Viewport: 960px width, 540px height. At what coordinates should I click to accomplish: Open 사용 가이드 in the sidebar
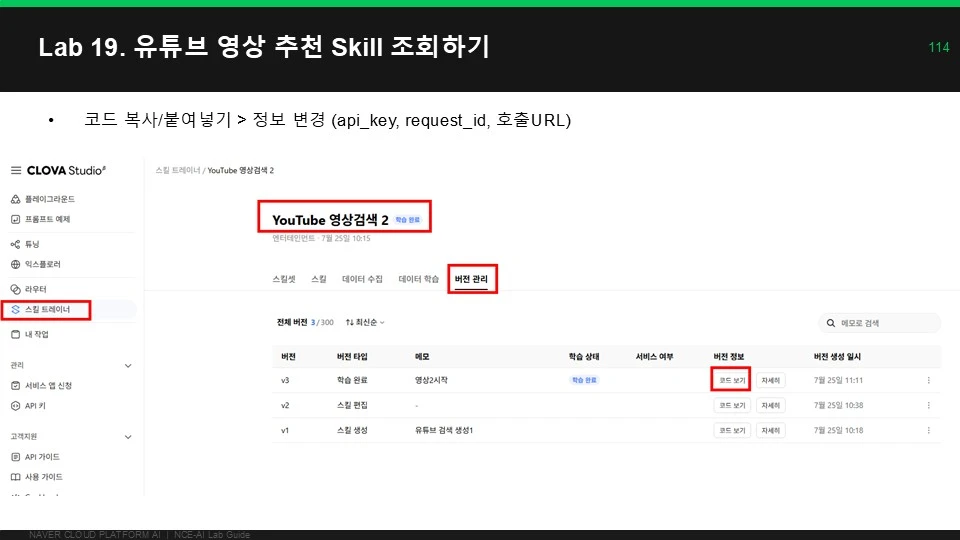pos(43,477)
